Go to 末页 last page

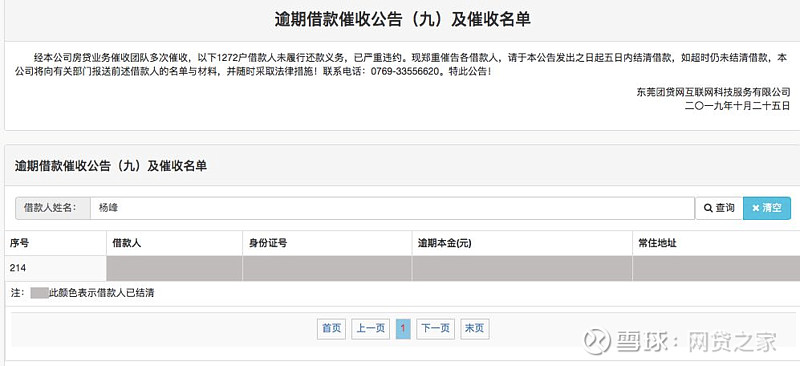point(474,329)
